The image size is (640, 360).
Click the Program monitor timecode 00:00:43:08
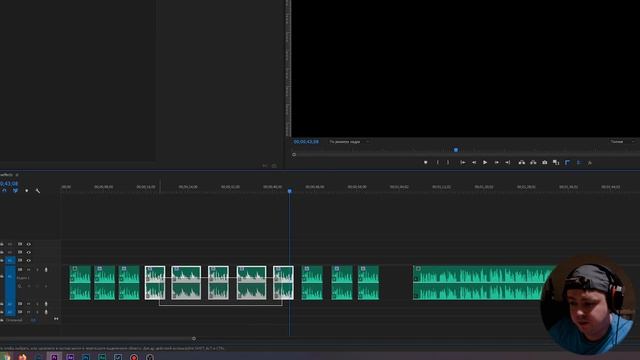[306, 142]
